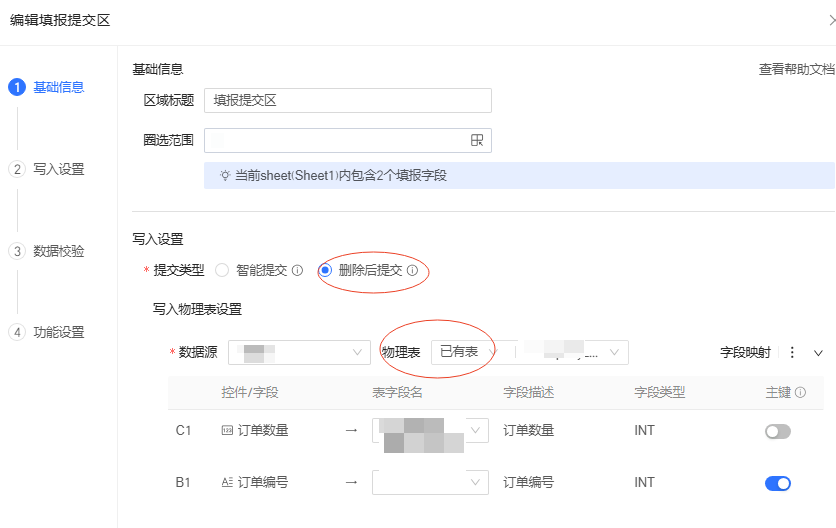Disable primary key toggle for 订单编号

777,483
